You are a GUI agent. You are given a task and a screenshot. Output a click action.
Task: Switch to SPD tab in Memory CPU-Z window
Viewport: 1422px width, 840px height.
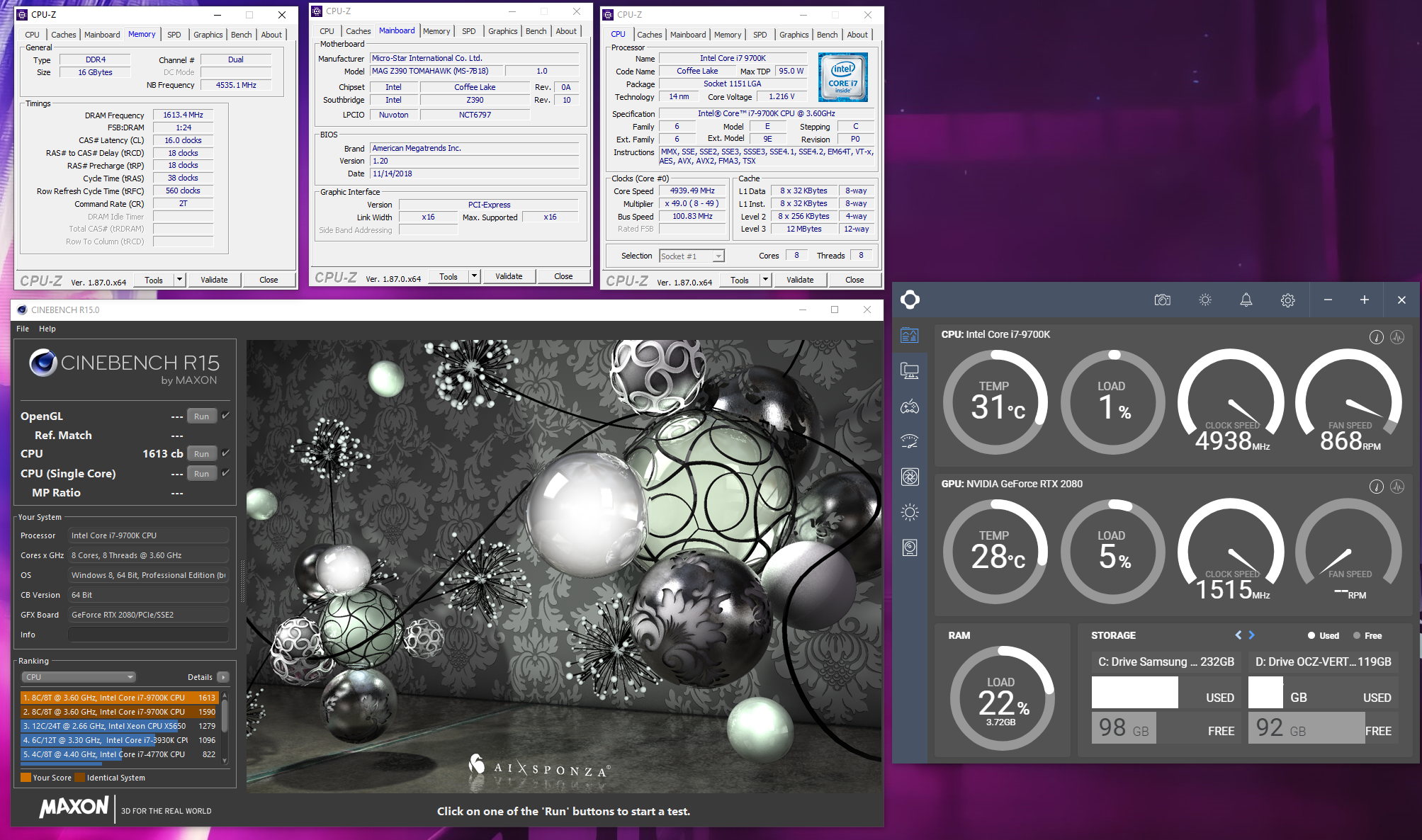(x=174, y=35)
